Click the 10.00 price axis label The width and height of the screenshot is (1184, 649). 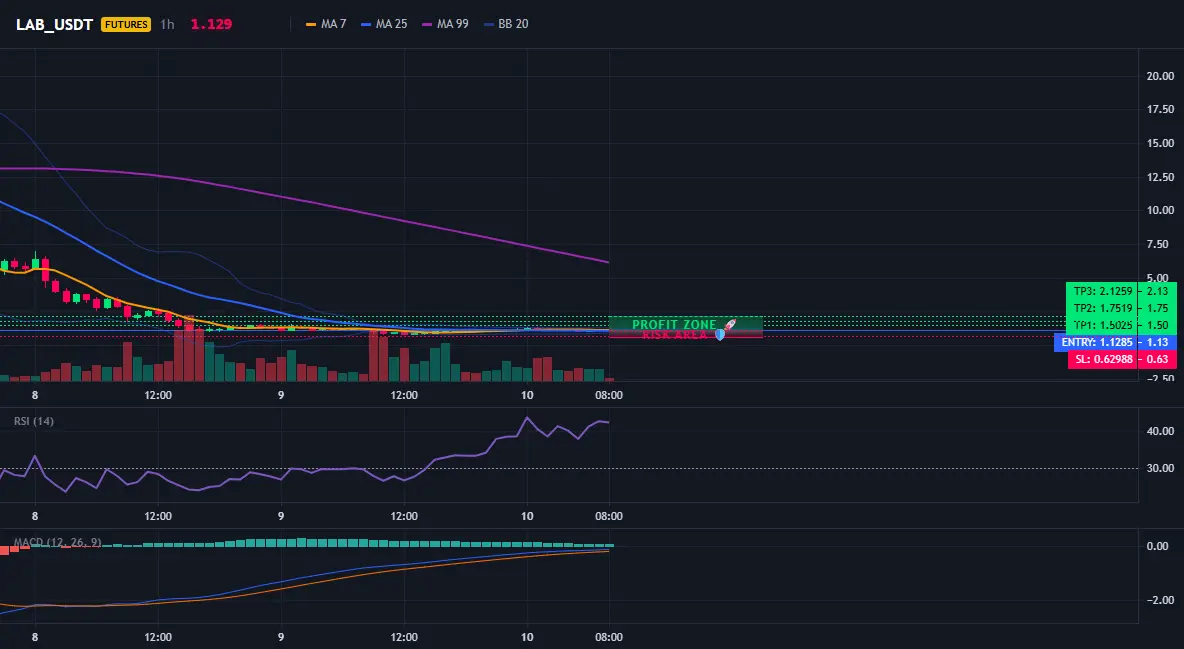pos(1160,210)
